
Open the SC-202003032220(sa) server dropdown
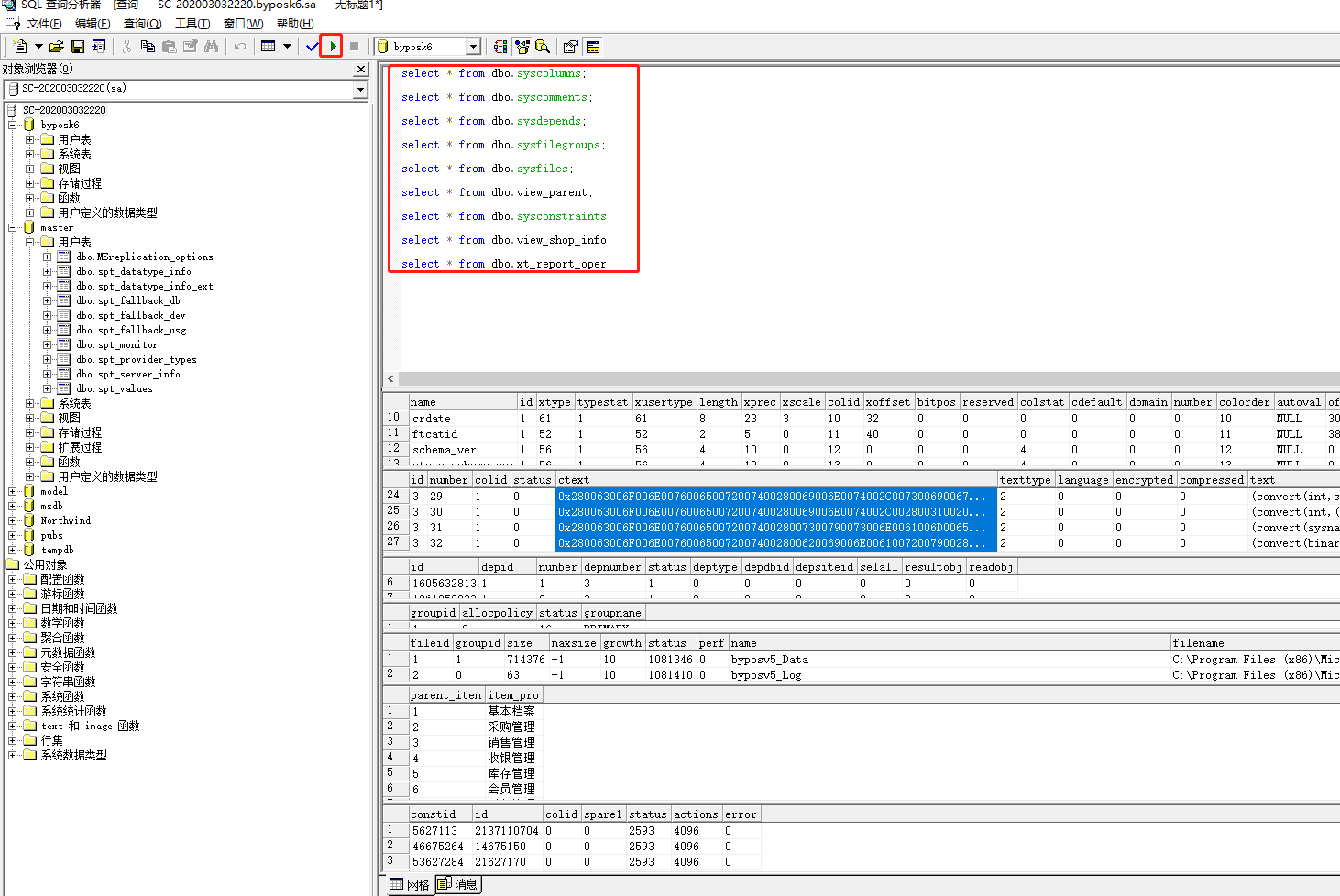(358, 89)
